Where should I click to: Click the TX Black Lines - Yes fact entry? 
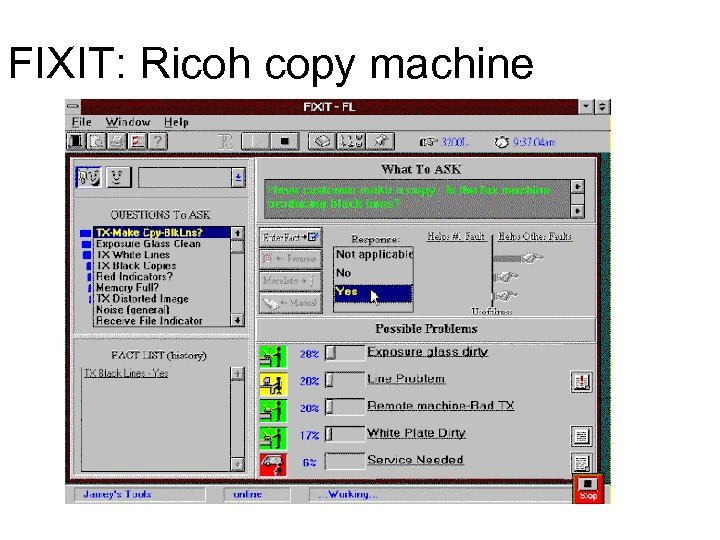coord(126,373)
